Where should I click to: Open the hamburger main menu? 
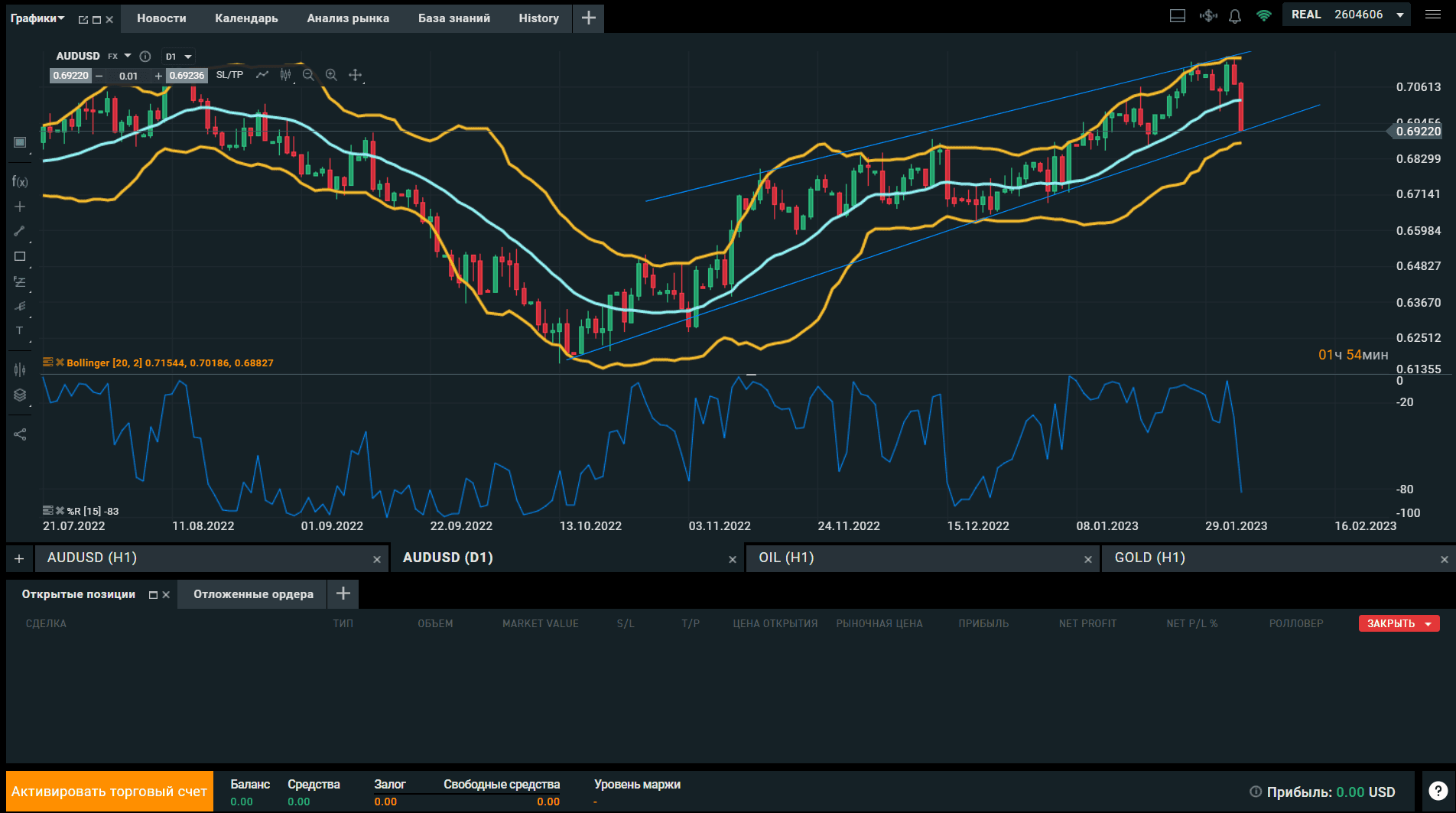coord(1433,15)
